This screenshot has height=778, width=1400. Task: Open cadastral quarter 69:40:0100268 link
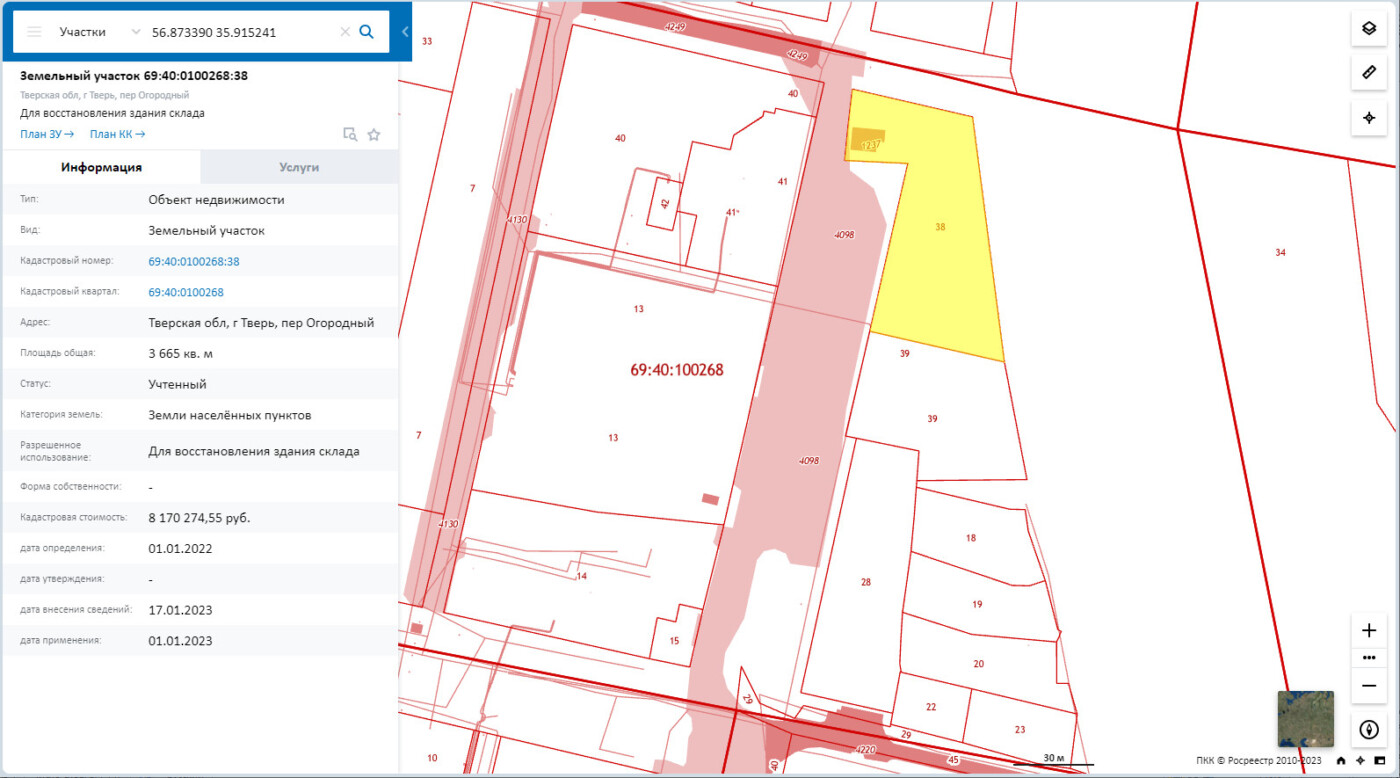pos(186,292)
